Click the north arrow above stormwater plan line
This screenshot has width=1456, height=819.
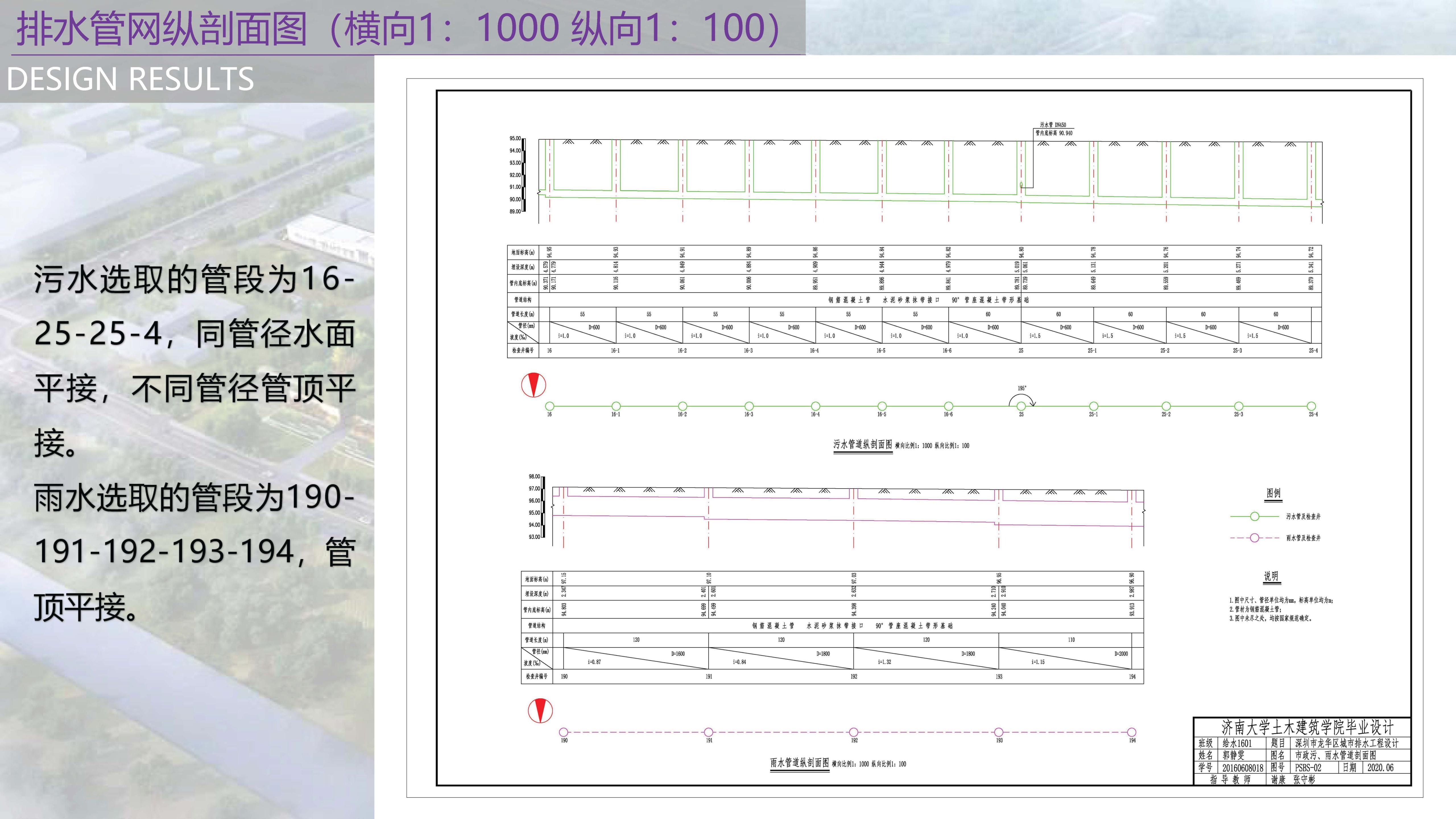540,710
